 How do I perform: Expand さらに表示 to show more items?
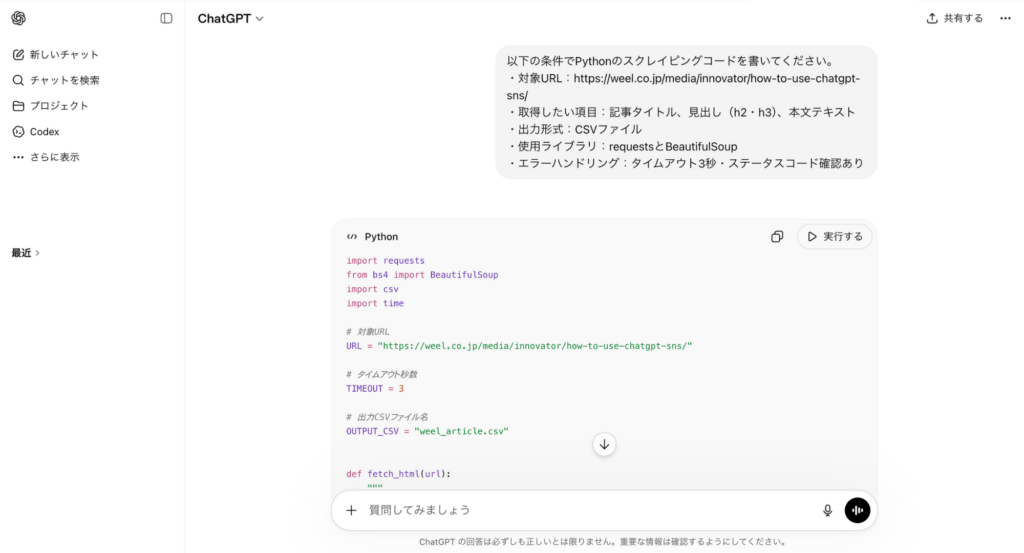(x=46, y=157)
